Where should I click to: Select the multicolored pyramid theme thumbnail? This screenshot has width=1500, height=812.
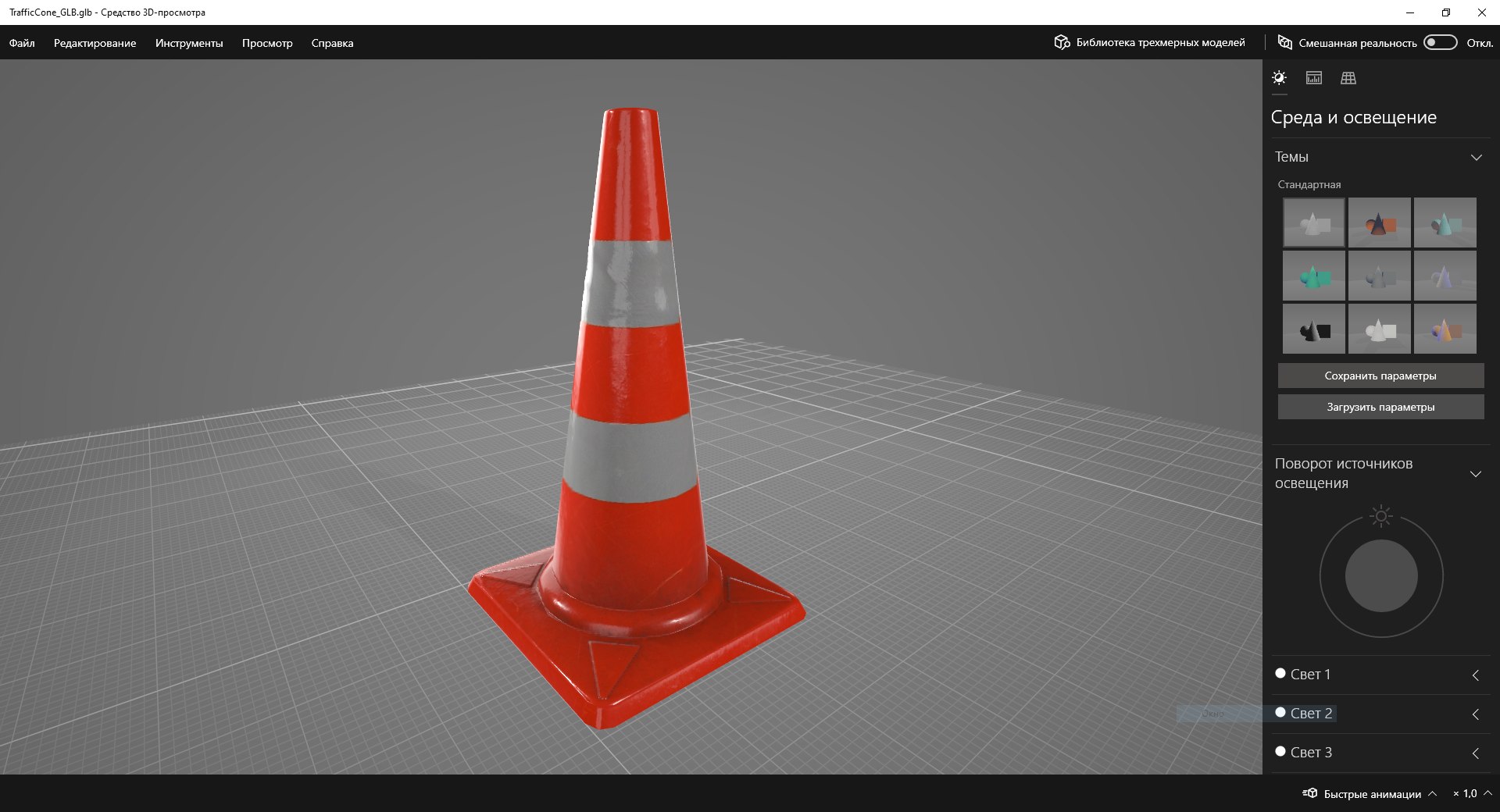[1445, 329]
